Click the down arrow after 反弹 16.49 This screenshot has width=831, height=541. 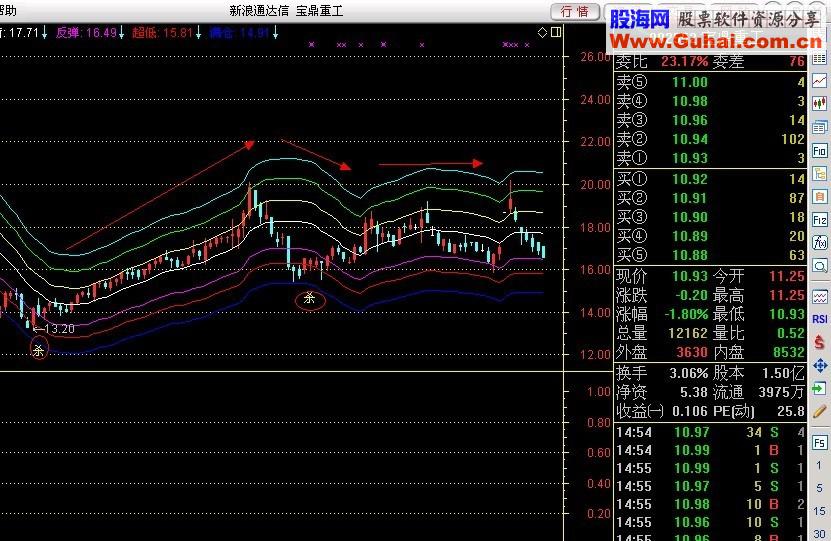(122, 33)
